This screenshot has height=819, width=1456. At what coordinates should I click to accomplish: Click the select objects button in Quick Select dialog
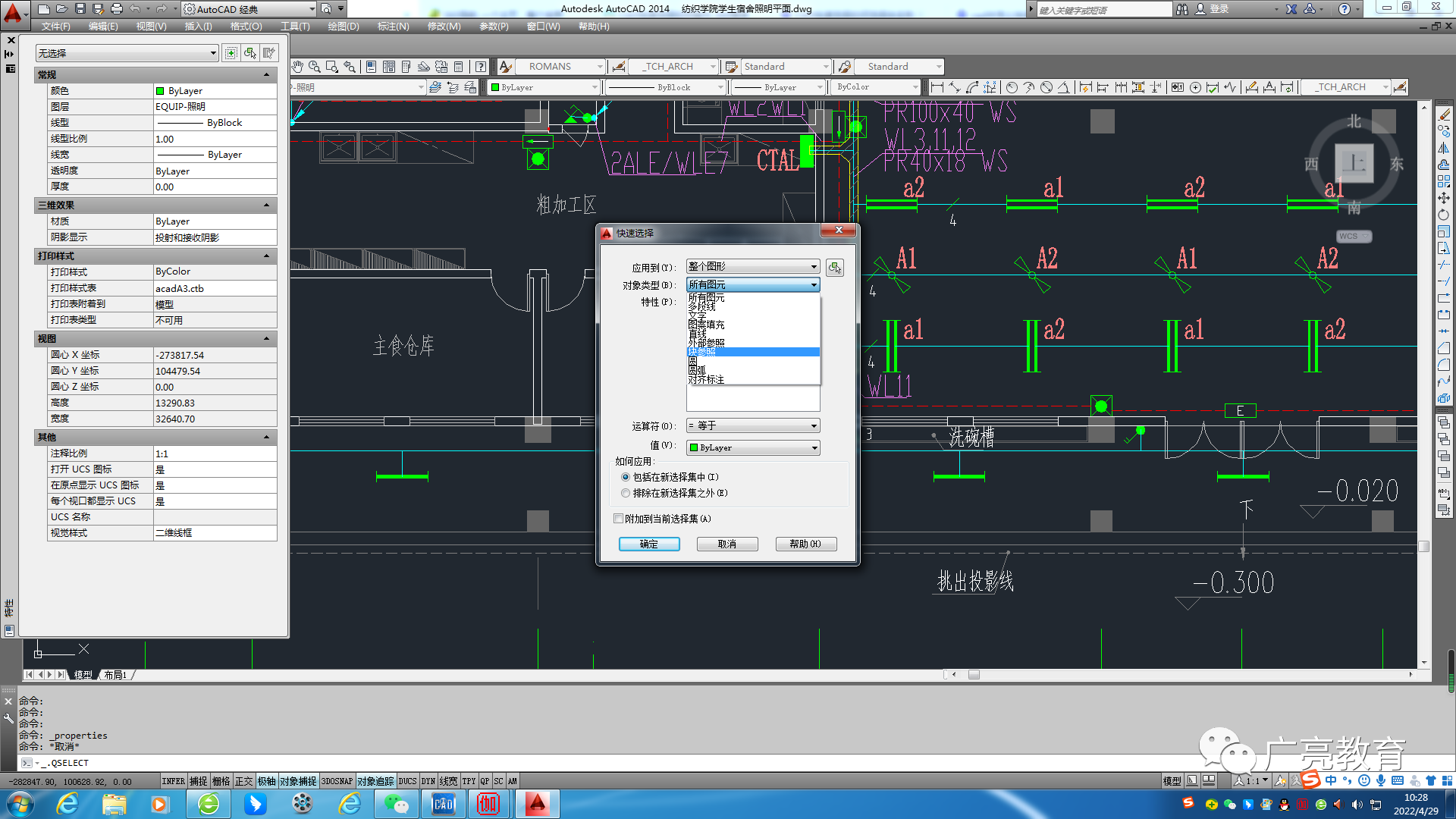(x=835, y=267)
